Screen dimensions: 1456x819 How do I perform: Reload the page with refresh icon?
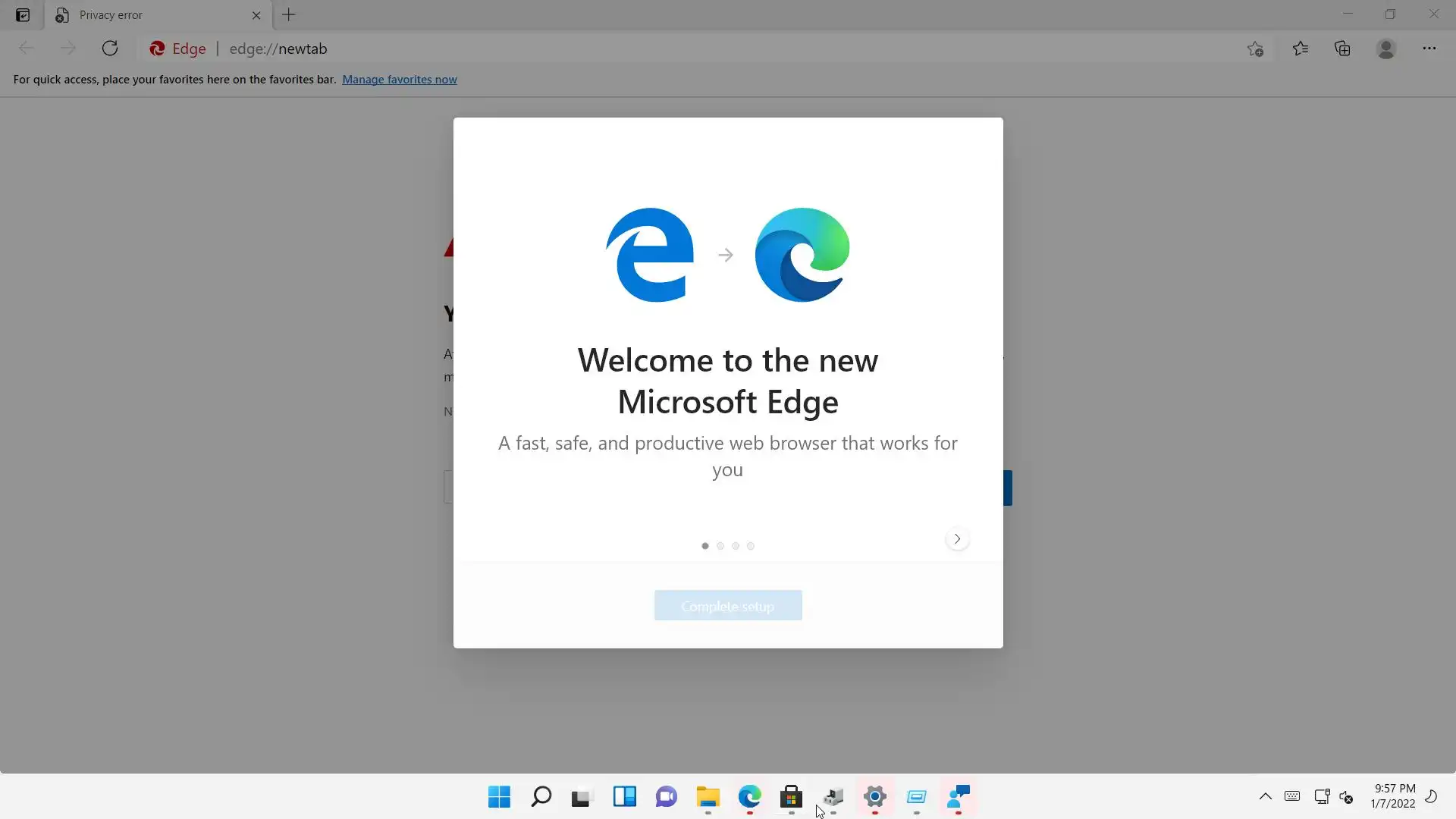pos(110,49)
